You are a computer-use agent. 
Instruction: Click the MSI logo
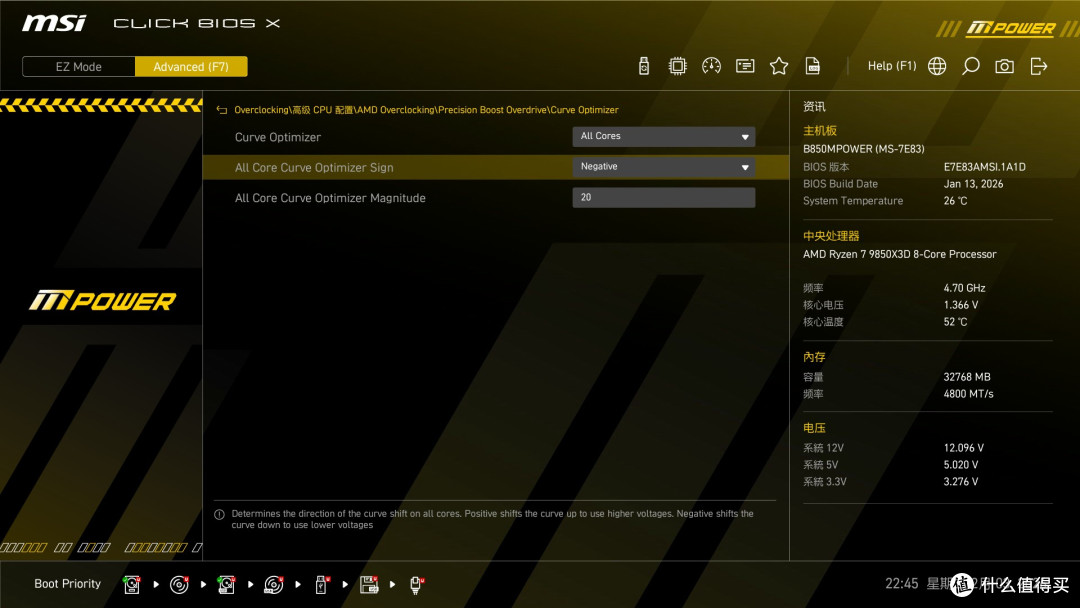pos(54,23)
